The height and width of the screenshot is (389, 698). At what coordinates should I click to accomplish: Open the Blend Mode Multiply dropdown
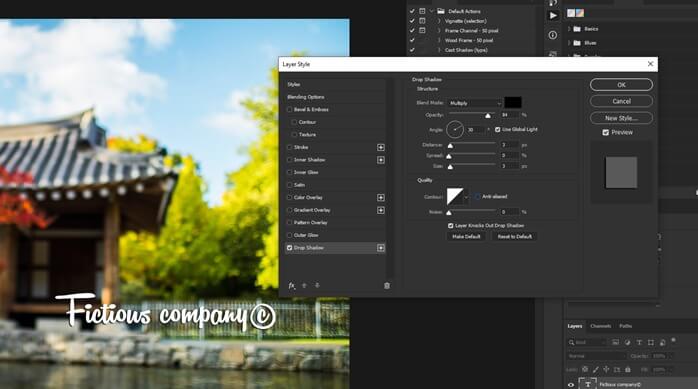pyautogui.click(x=475, y=103)
